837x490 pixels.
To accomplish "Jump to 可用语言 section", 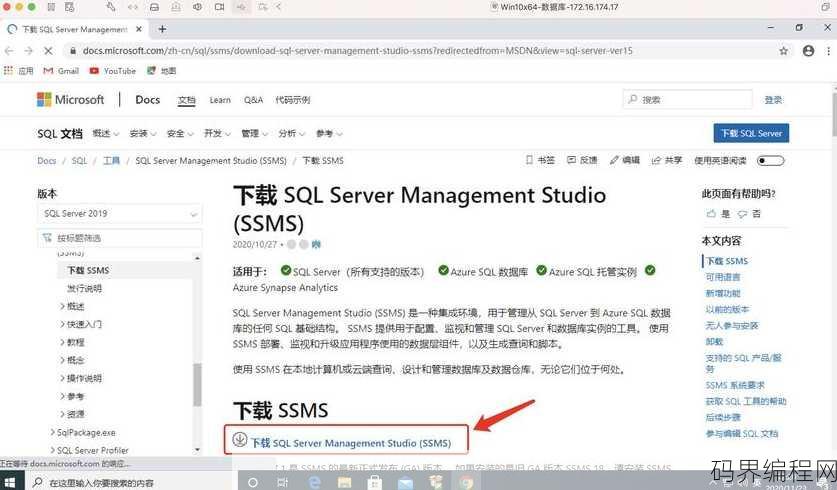I will 723,277.
